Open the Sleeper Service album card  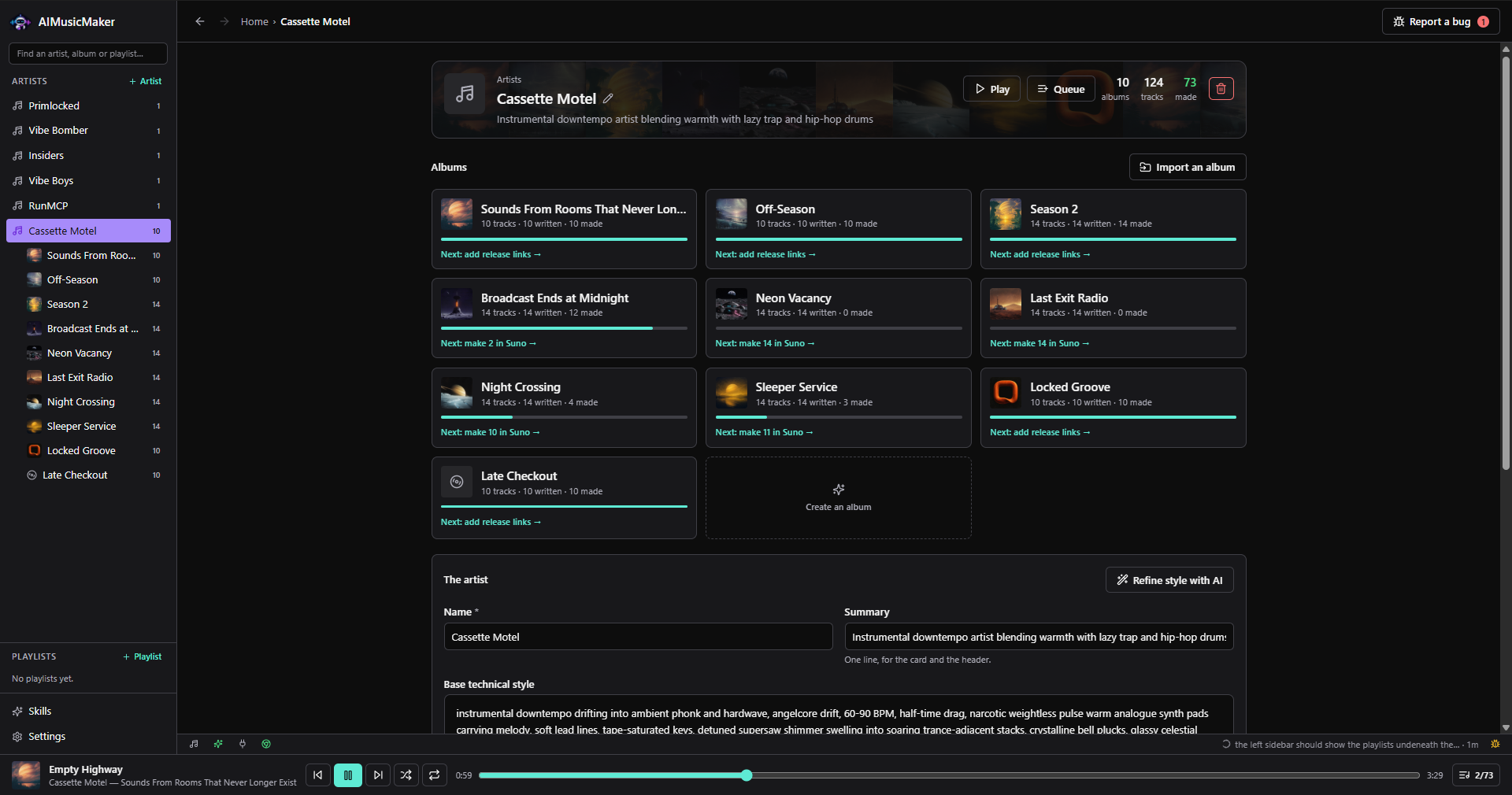pos(838,408)
